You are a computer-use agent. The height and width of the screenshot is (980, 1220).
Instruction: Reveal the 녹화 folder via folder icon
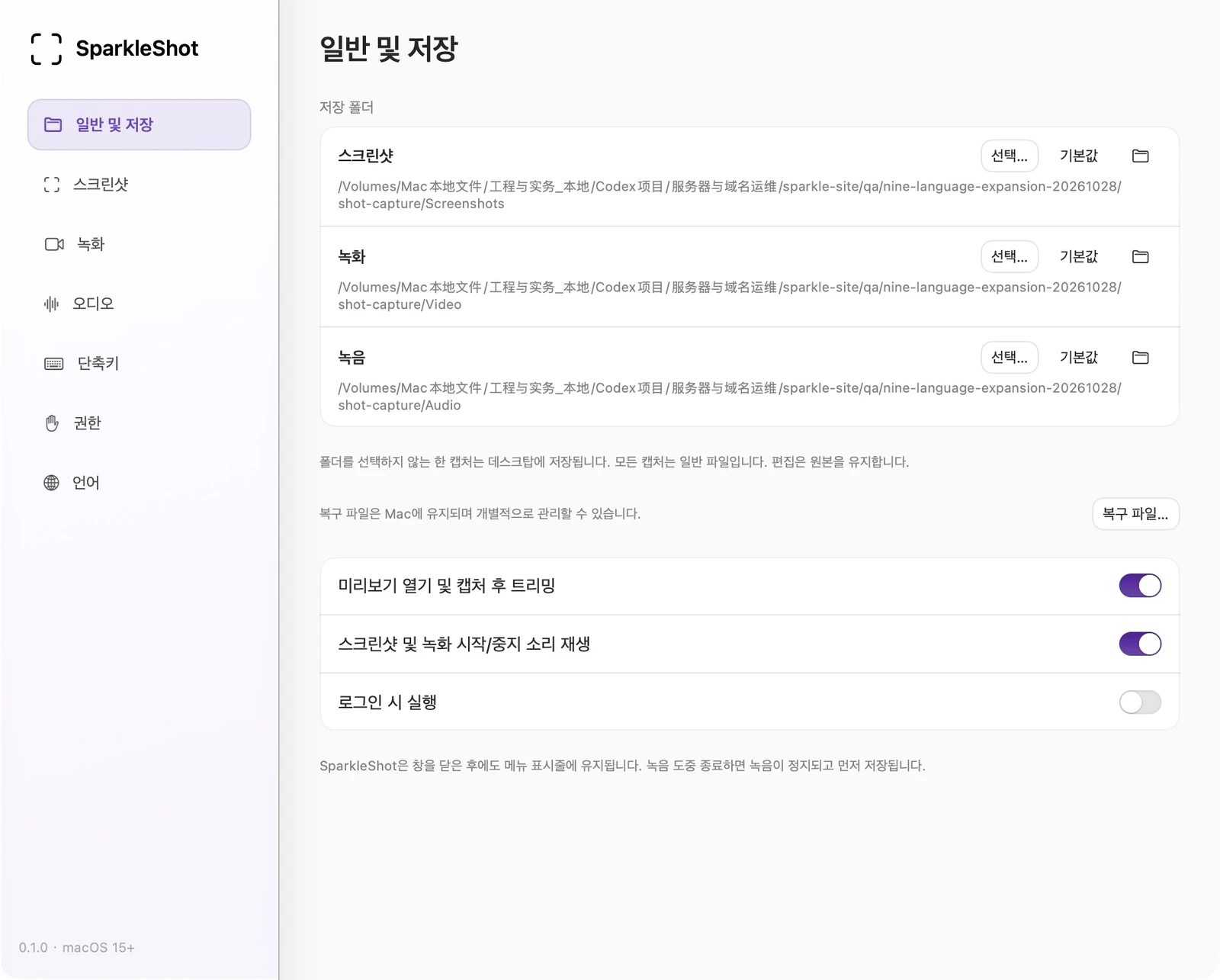pyautogui.click(x=1140, y=256)
